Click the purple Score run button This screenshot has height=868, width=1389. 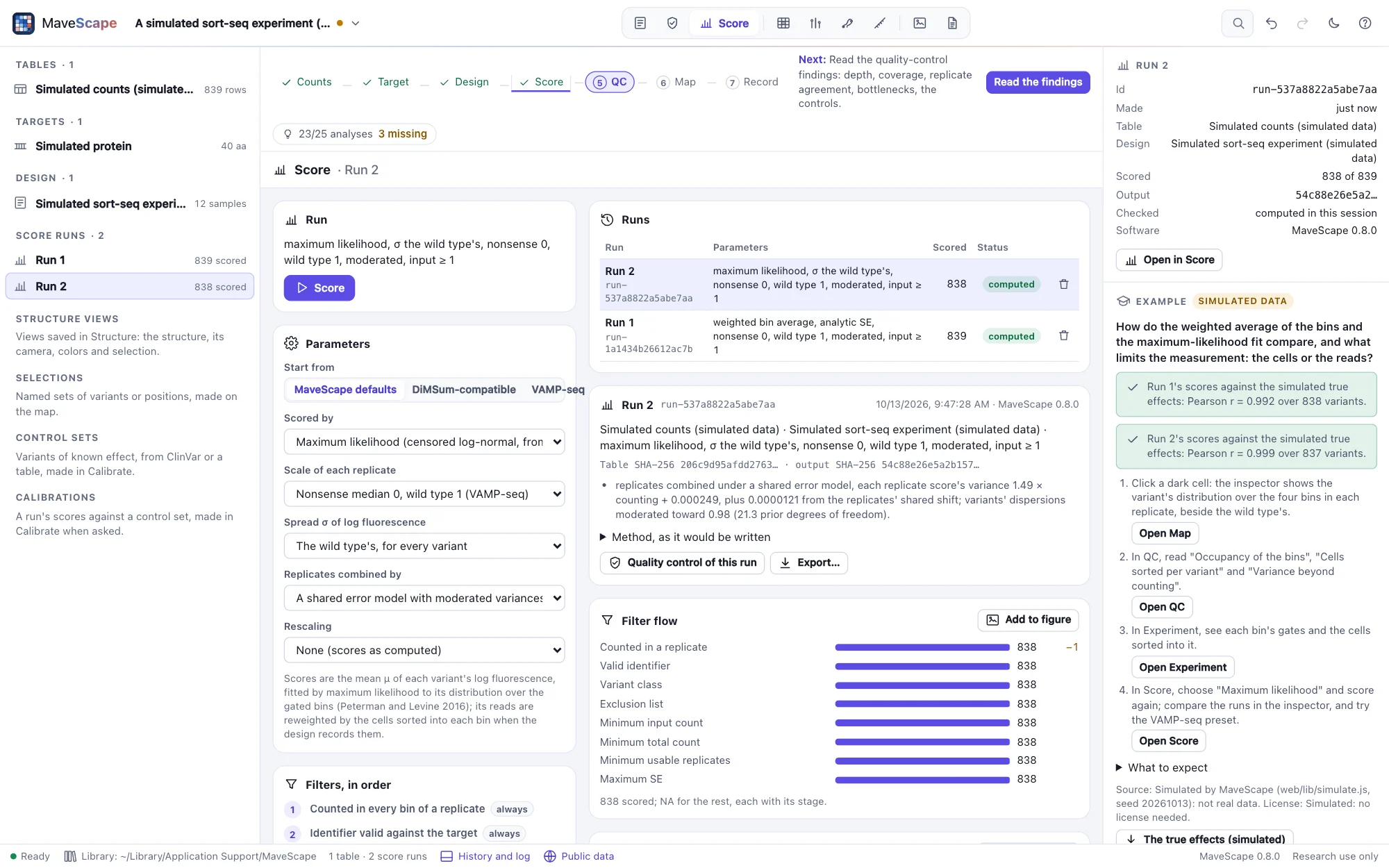(319, 287)
